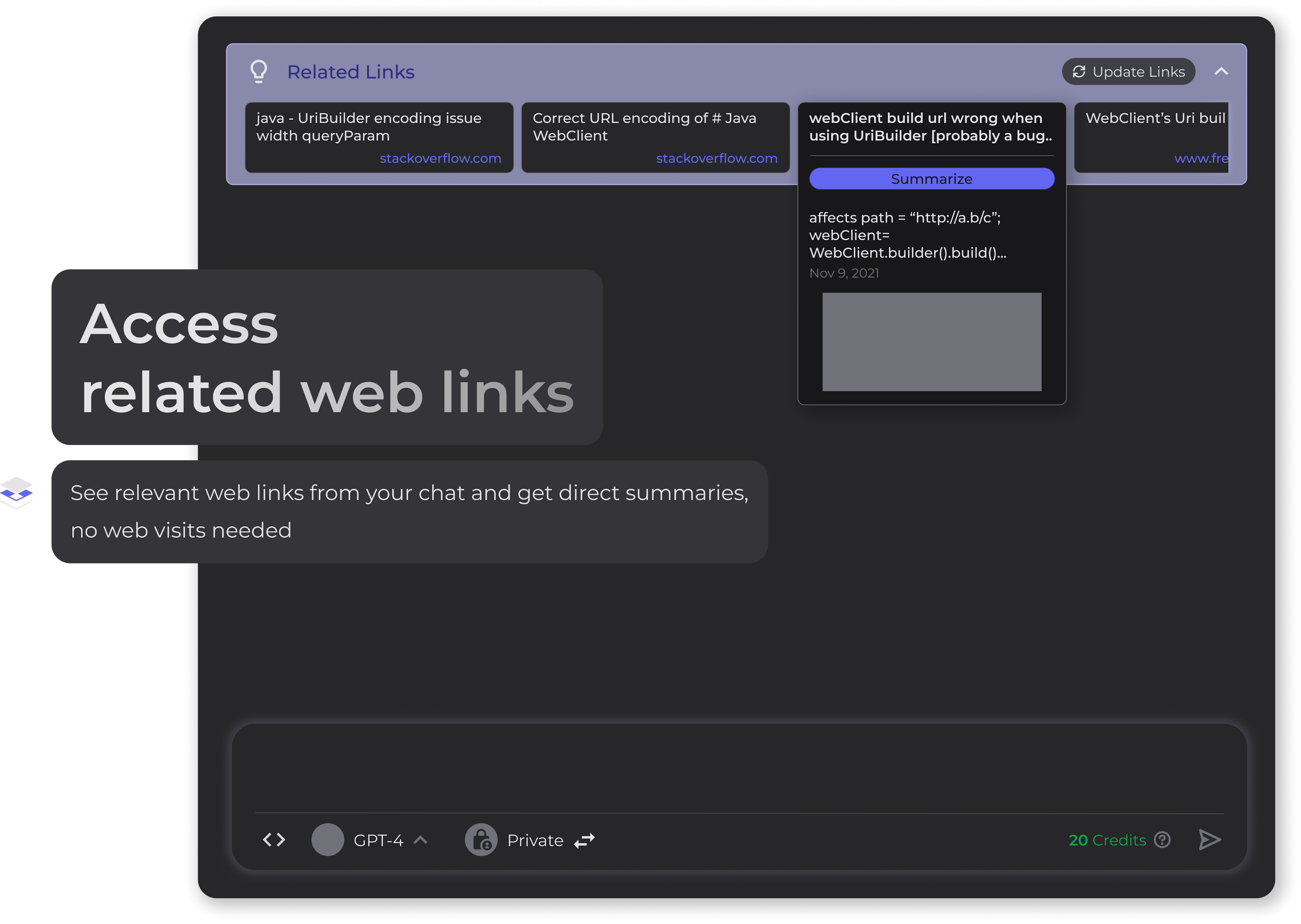Viewport: 1301px width, 924px height.
Task: Click the Related Links heading text
Action: (350, 72)
